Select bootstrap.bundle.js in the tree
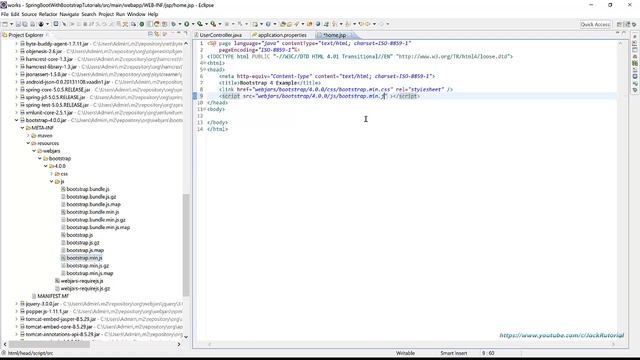The height and width of the screenshot is (360, 640). [x=88, y=189]
